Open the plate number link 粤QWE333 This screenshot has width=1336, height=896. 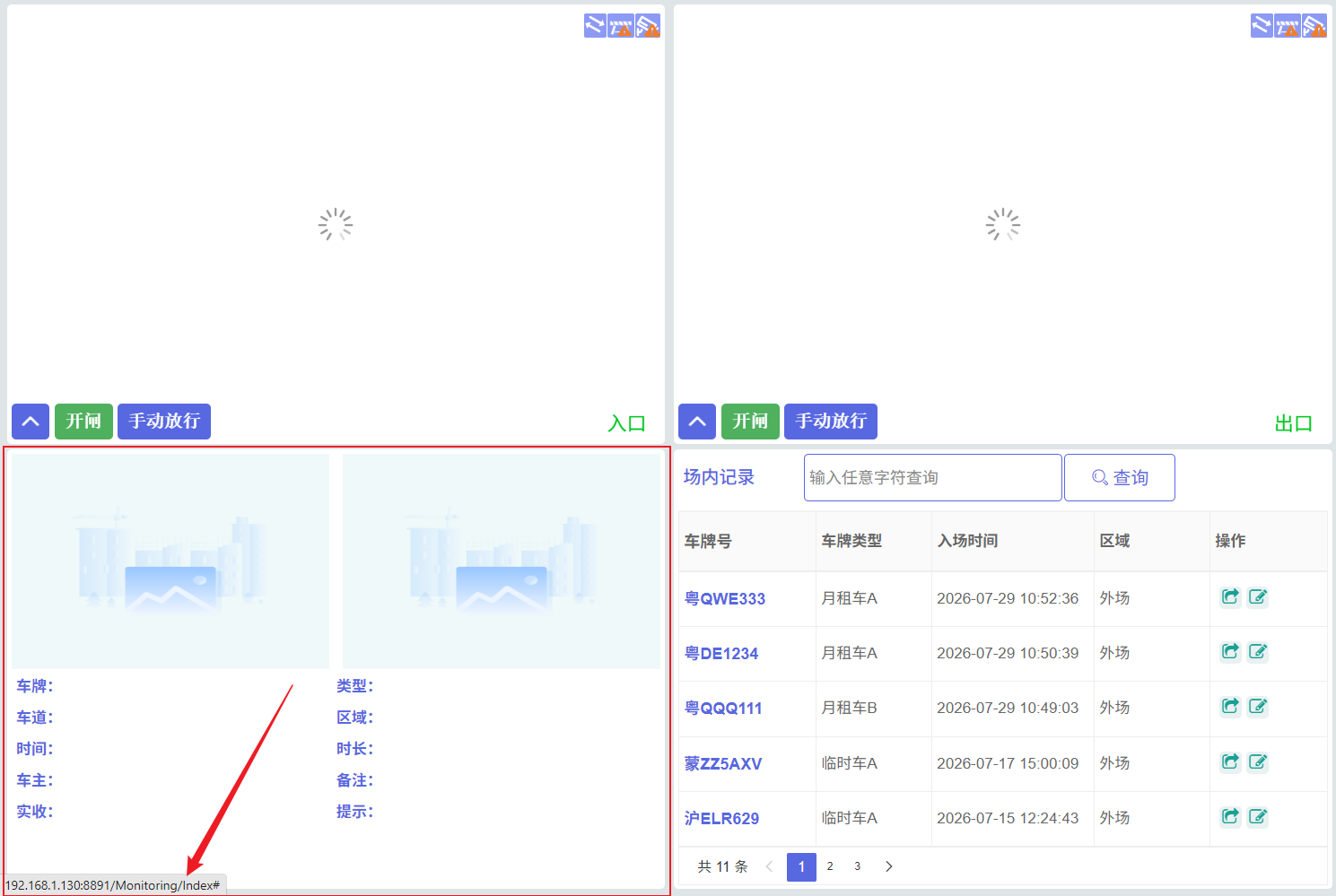[x=725, y=599]
